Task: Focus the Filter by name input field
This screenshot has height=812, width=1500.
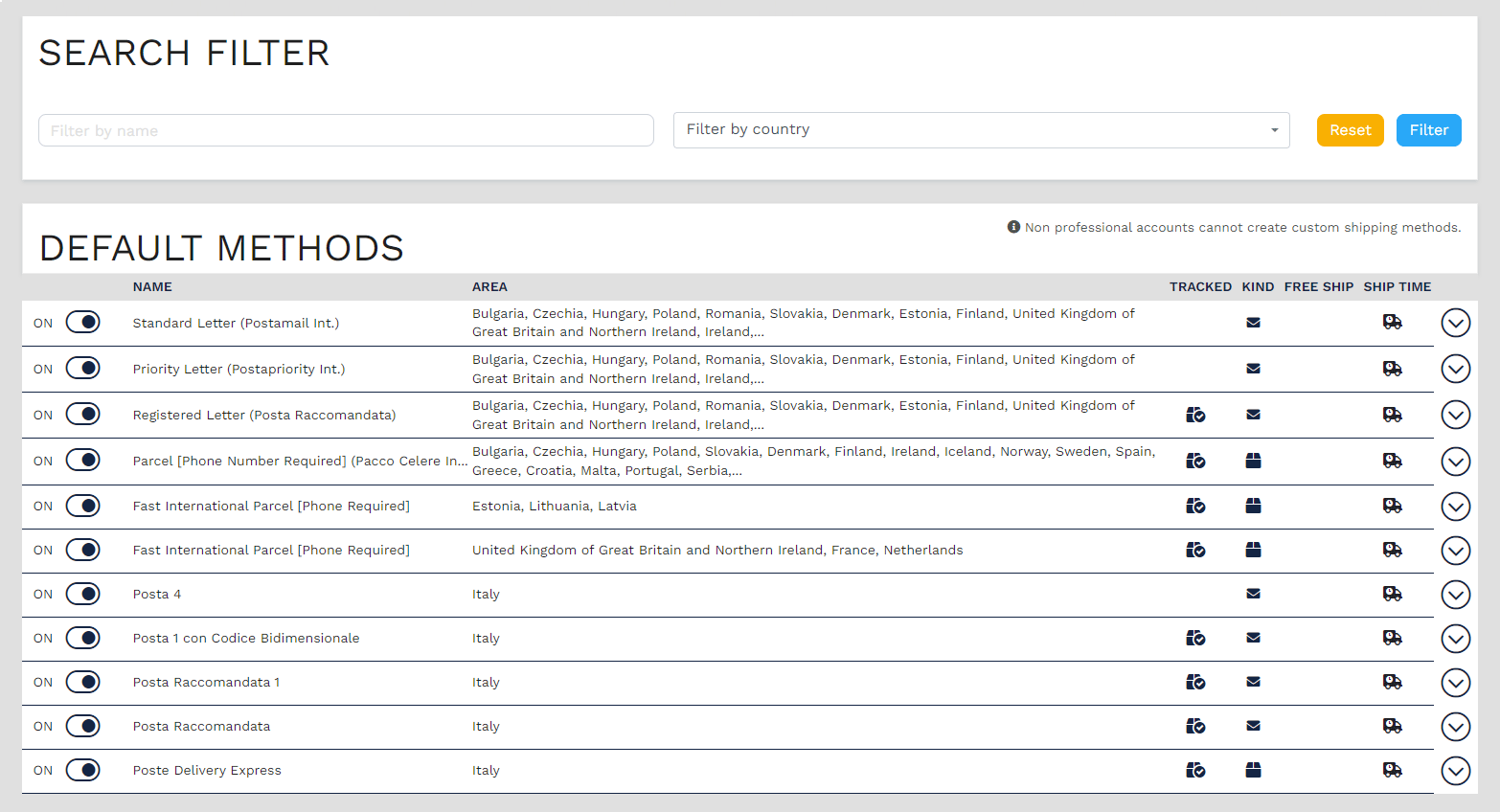Action: (x=346, y=130)
